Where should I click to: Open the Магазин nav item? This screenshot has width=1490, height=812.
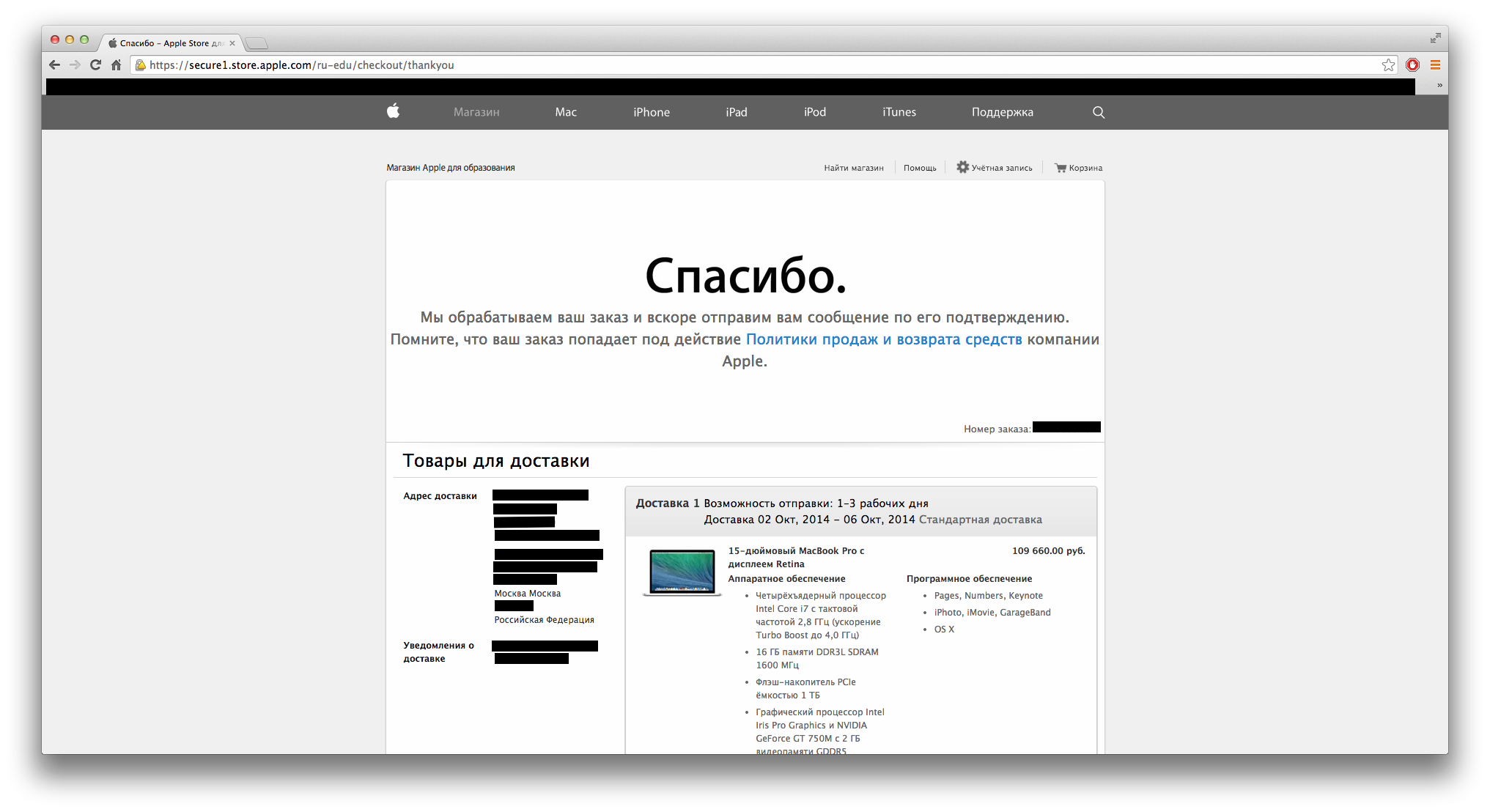click(x=476, y=112)
